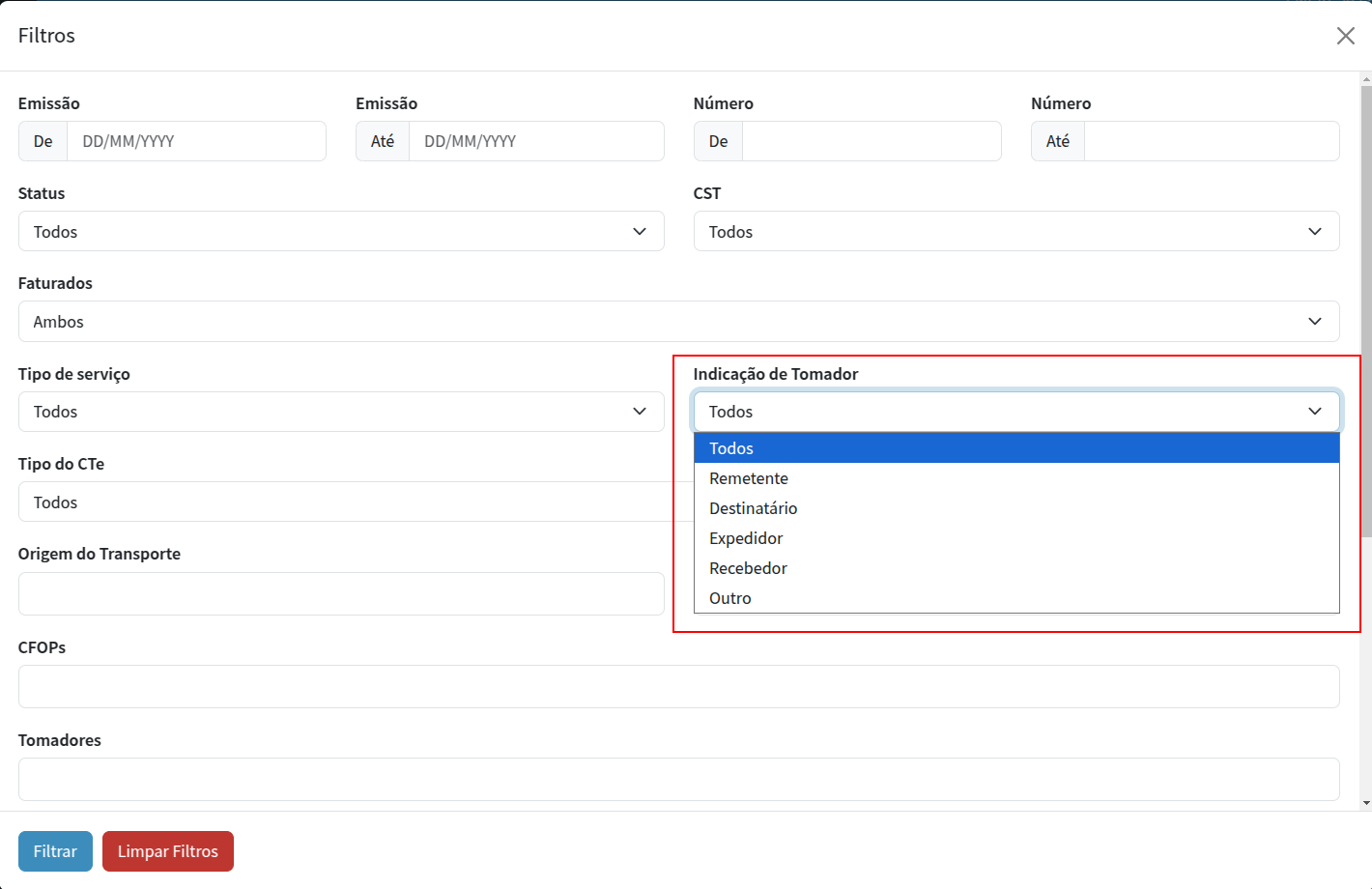Expand the Tipo de serviço dropdown
Image resolution: width=1372 pixels, height=889 pixels.
[x=340, y=412]
